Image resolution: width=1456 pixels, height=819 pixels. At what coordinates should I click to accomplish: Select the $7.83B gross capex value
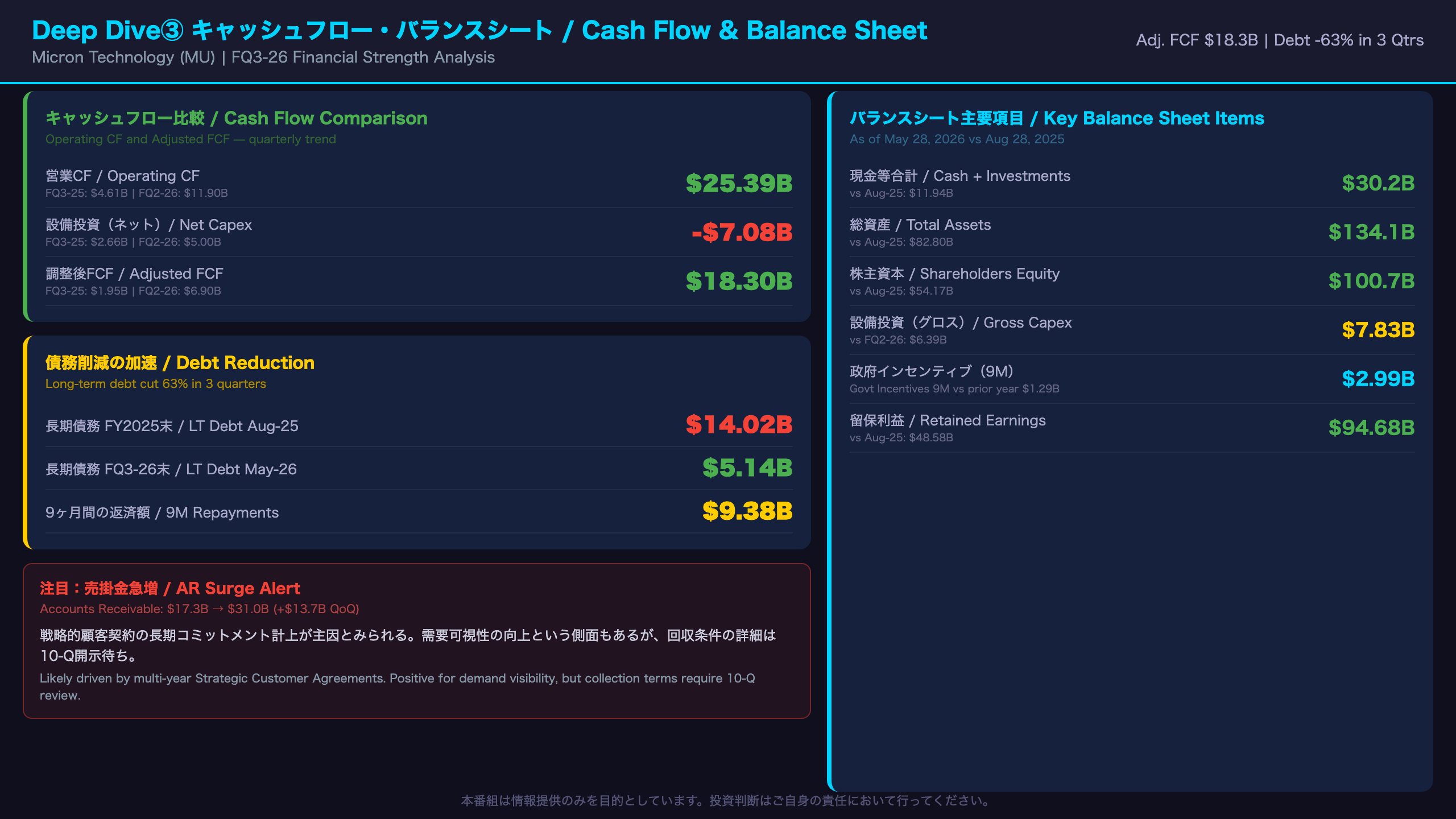click(1378, 330)
